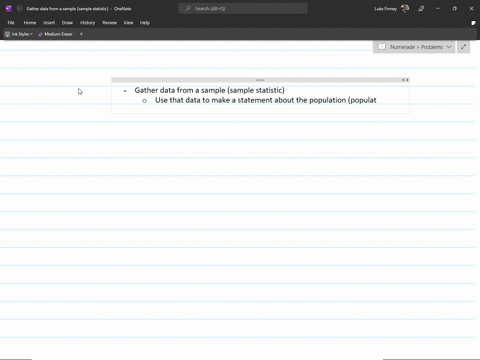The width and height of the screenshot is (480, 360).
Task: Click the sticky notes feed icon
Action: 473,23
